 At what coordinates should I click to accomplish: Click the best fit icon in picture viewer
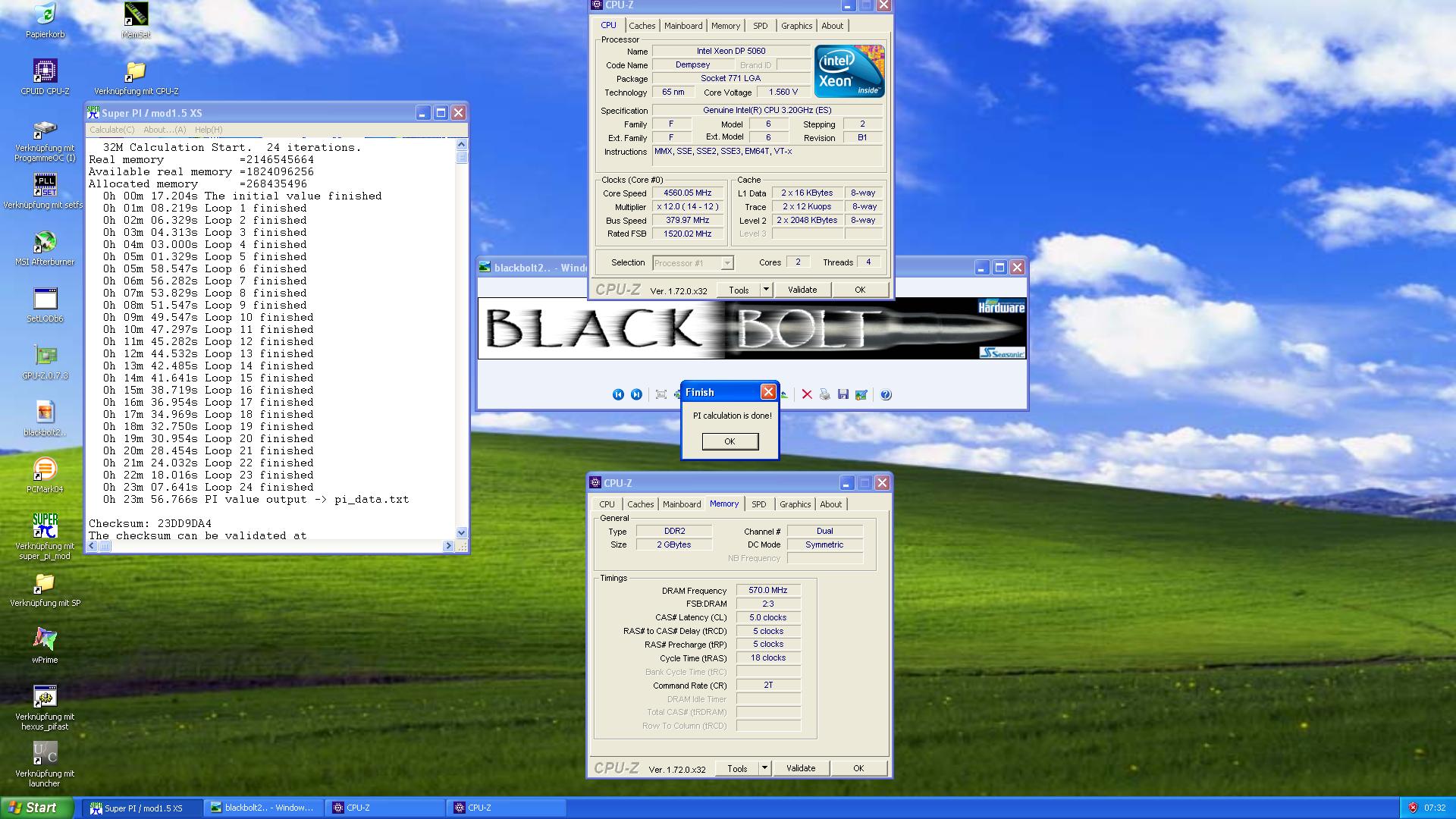pyautogui.click(x=661, y=394)
